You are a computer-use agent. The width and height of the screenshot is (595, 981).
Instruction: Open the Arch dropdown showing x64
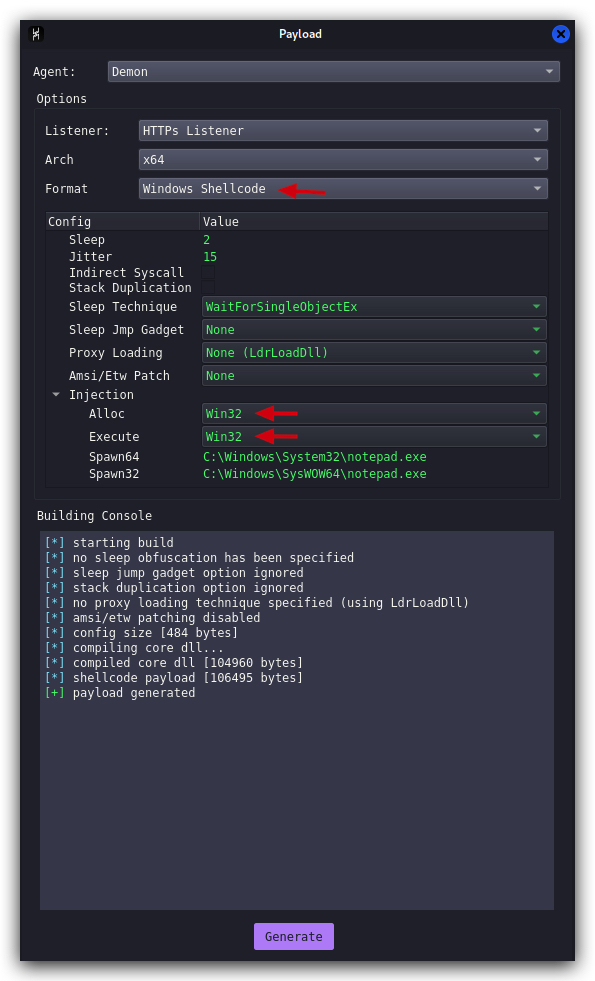click(343, 160)
